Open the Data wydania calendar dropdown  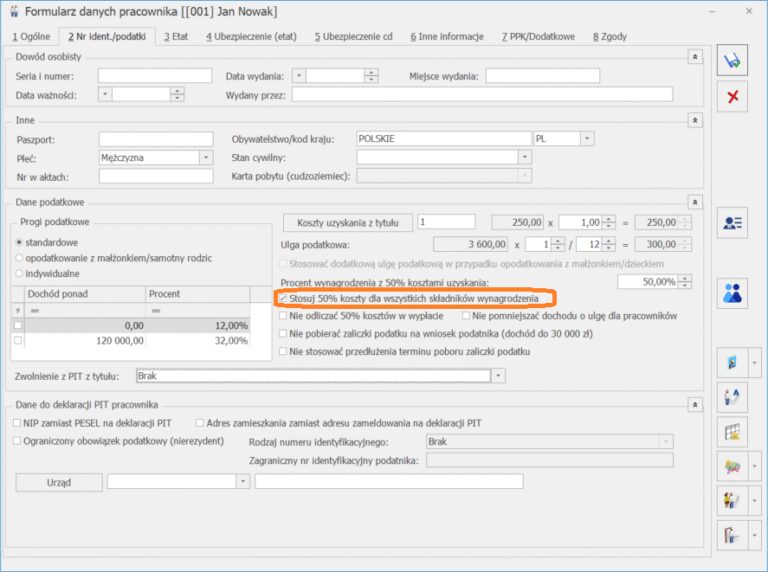299,76
